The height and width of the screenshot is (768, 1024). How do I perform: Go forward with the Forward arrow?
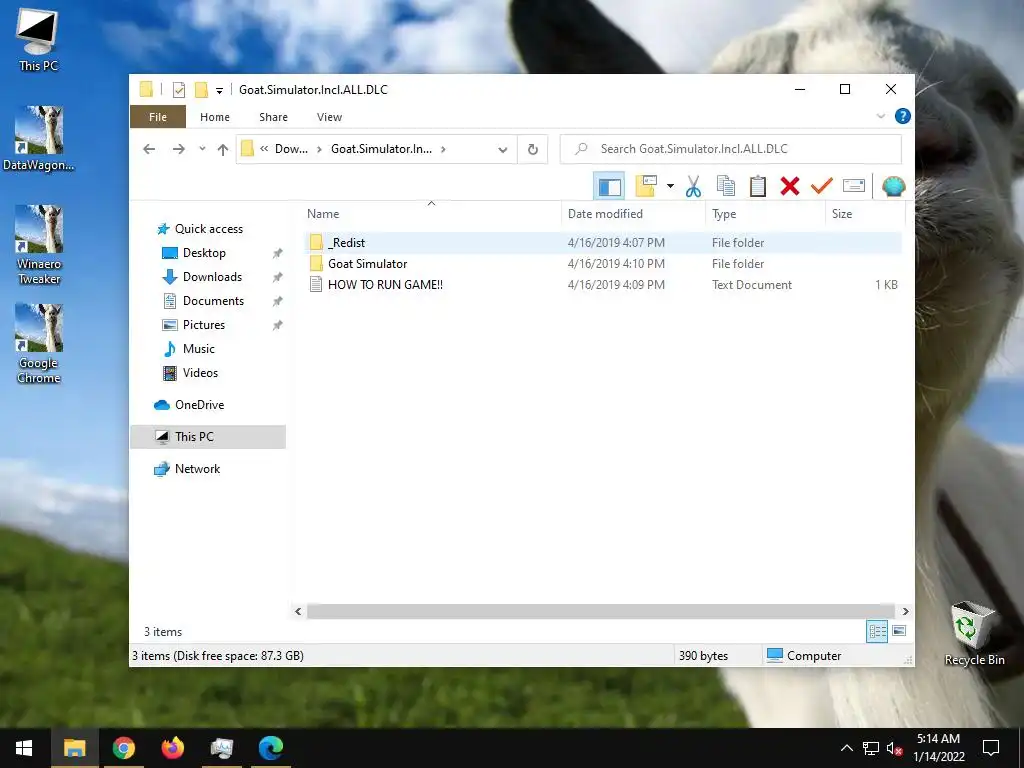pyautogui.click(x=178, y=149)
